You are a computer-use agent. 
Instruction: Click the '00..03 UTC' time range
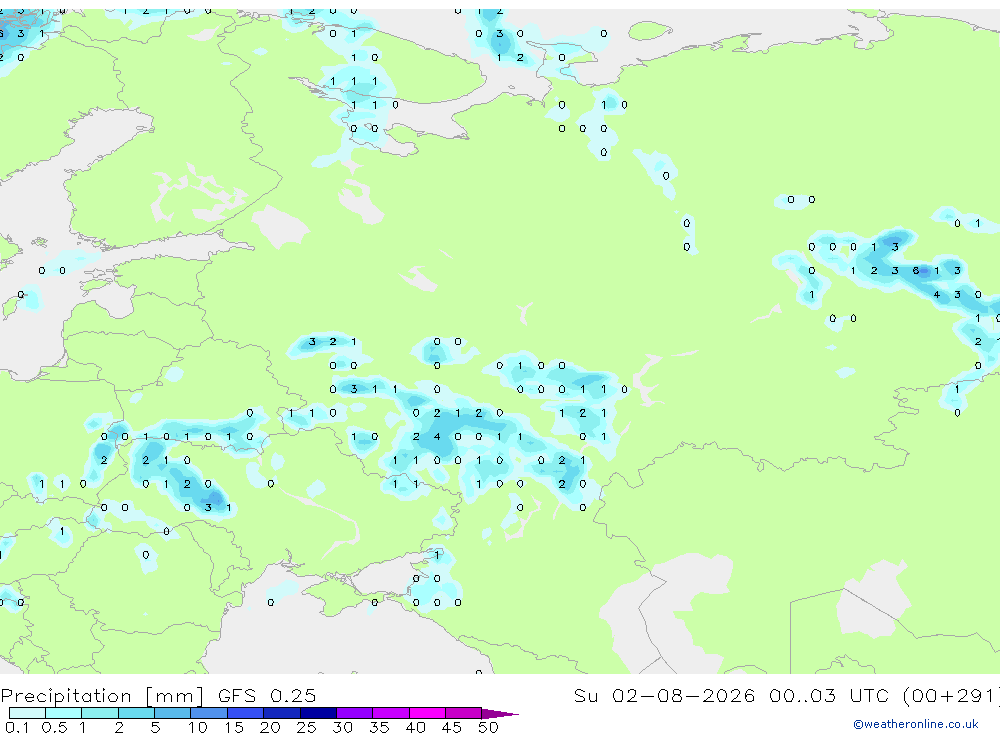pos(829,695)
